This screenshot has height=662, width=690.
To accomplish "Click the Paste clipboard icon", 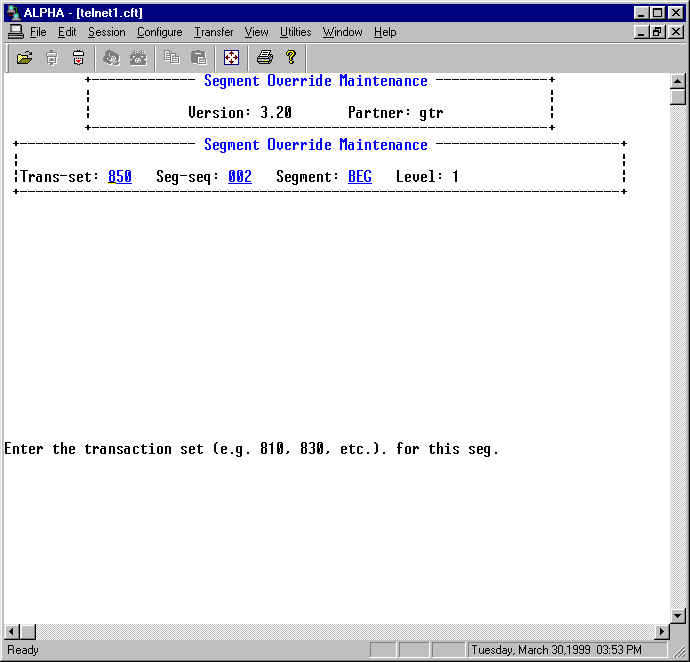I will [x=199, y=58].
